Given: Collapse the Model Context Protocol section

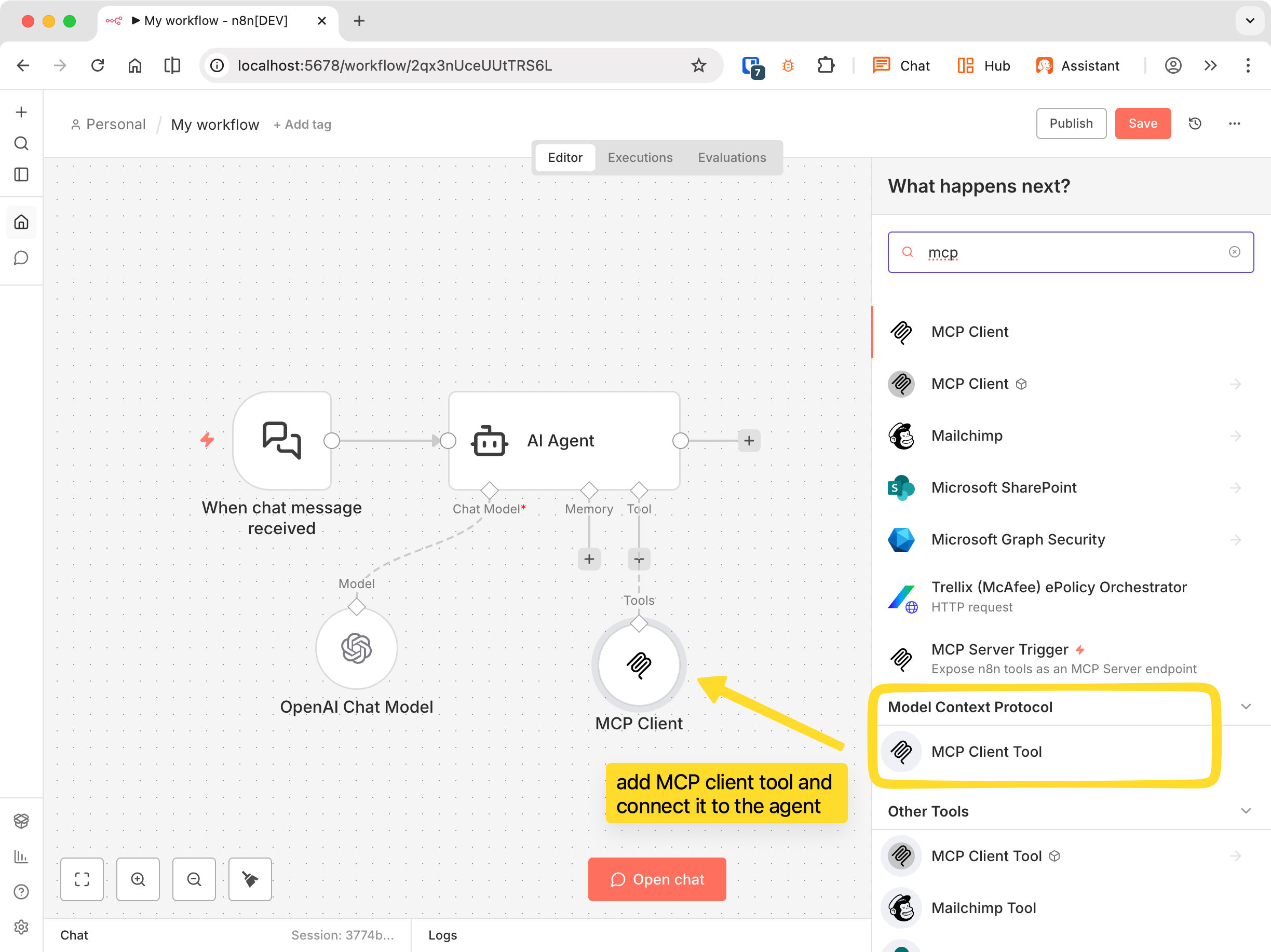Looking at the screenshot, I should click(x=1246, y=706).
